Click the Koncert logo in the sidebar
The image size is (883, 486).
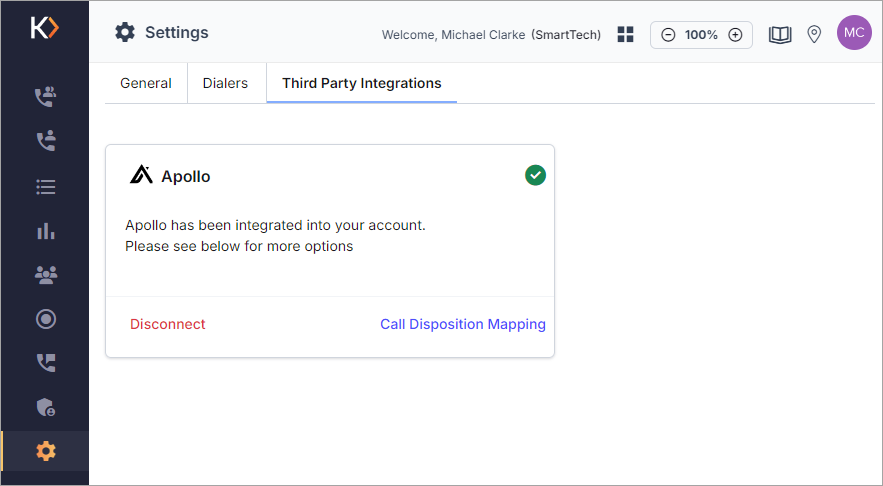pos(44,28)
